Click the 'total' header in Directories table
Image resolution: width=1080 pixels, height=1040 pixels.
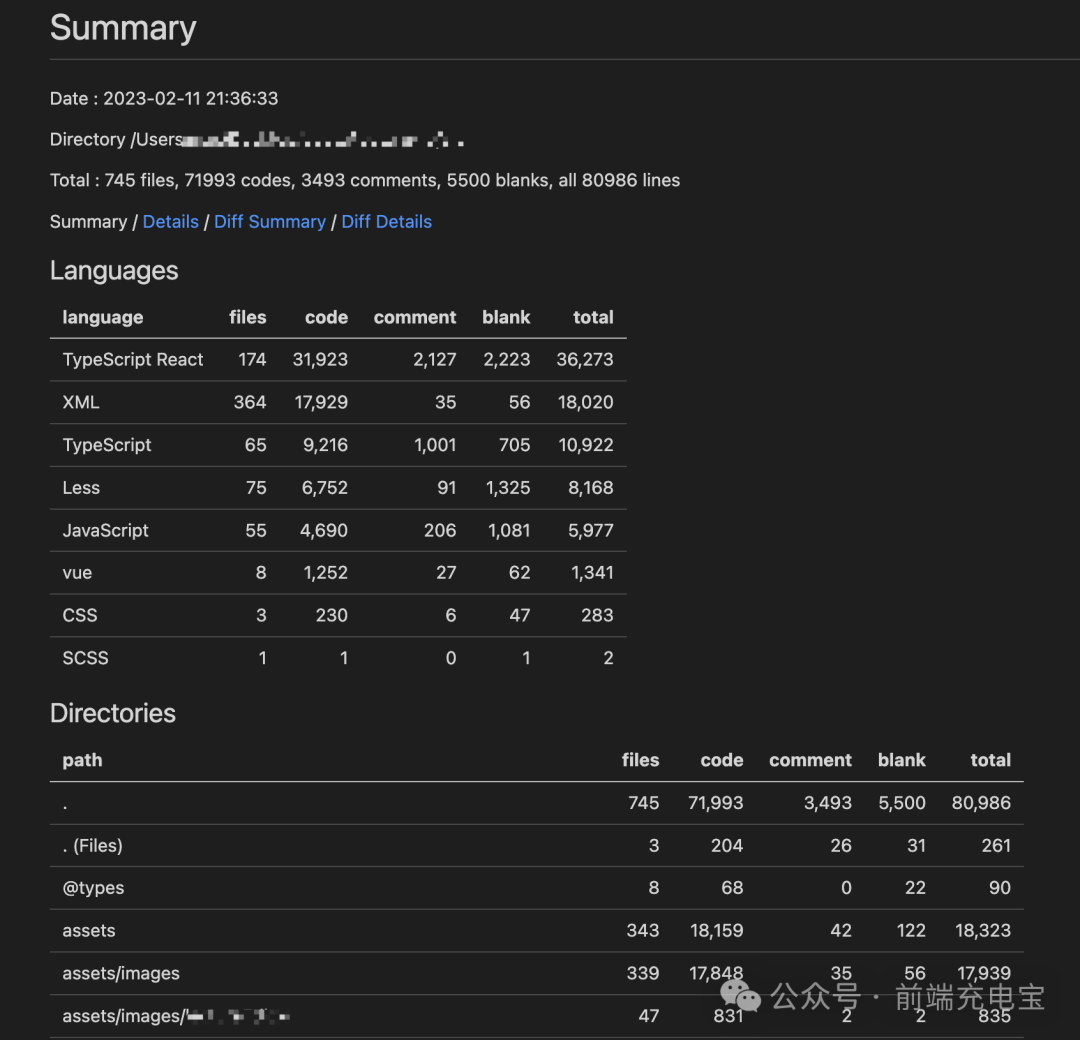pyautogui.click(x=990, y=760)
